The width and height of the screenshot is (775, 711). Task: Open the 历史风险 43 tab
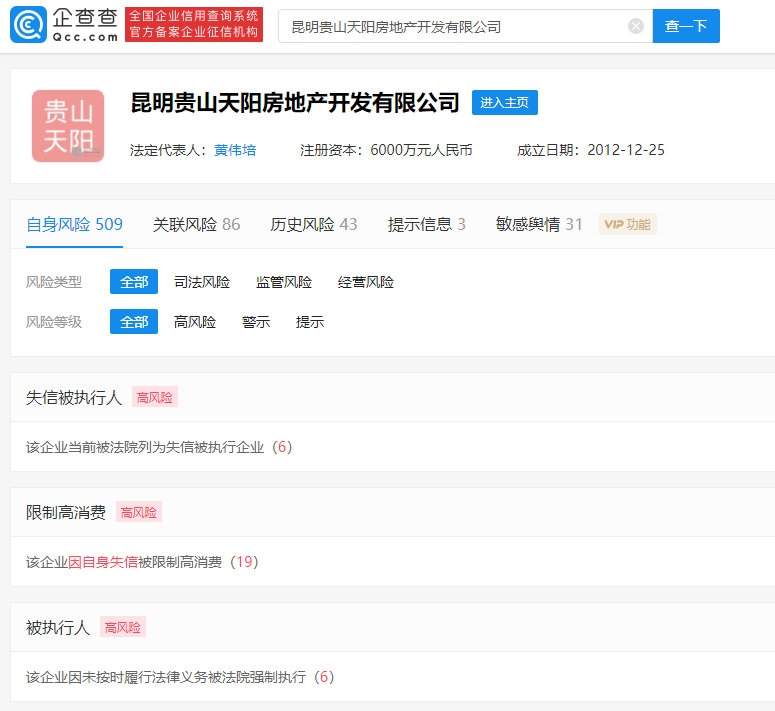click(x=314, y=224)
